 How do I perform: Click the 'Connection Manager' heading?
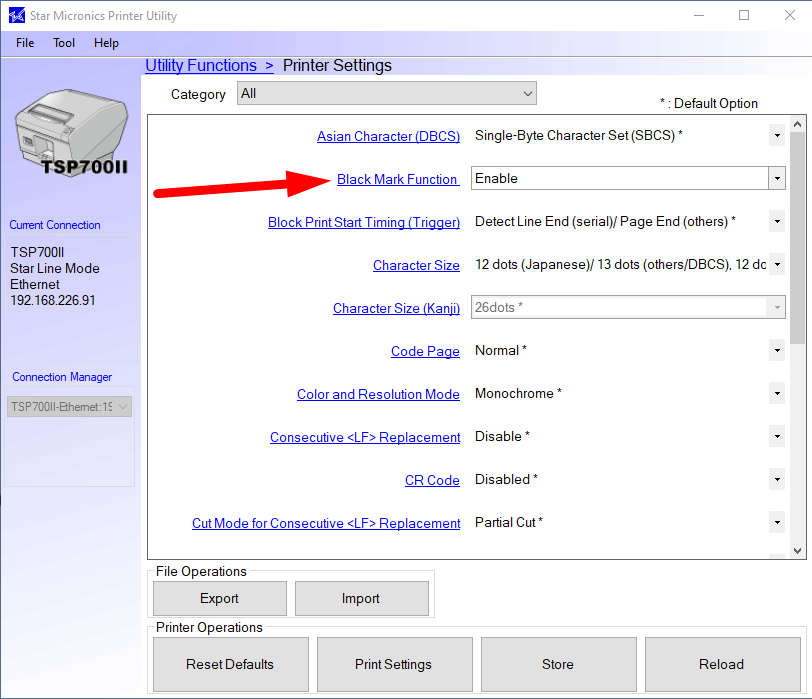(x=62, y=377)
